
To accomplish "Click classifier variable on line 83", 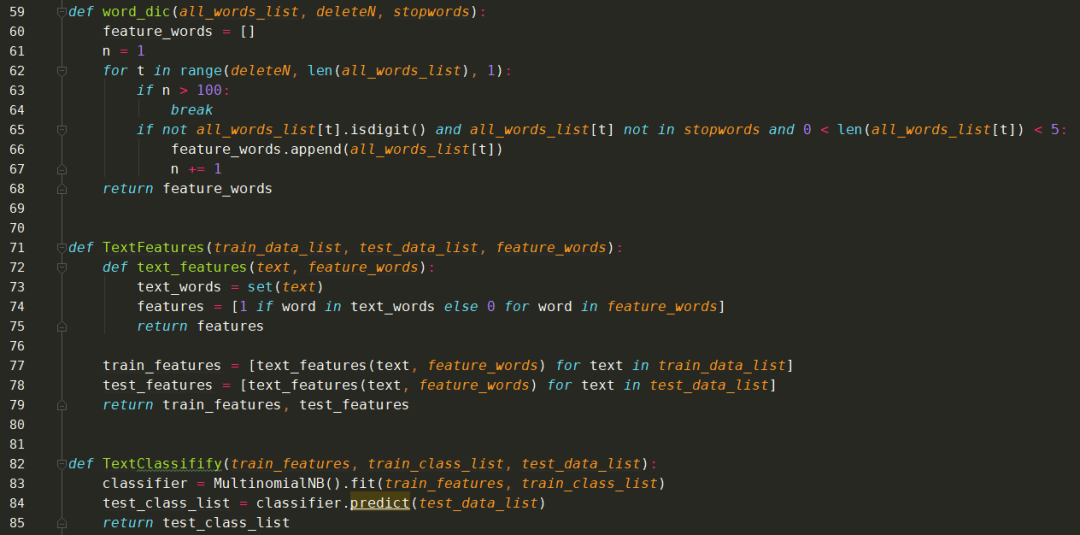I will (x=145, y=483).
